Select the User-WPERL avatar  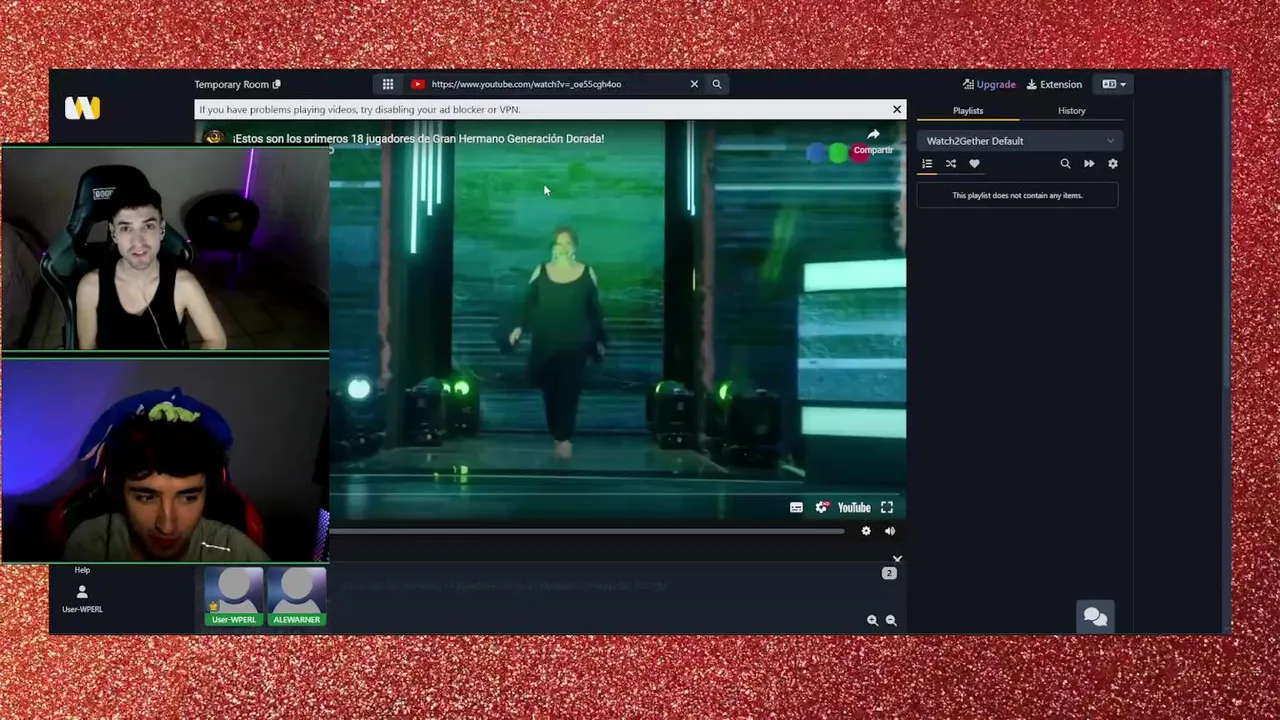point(234,597)
